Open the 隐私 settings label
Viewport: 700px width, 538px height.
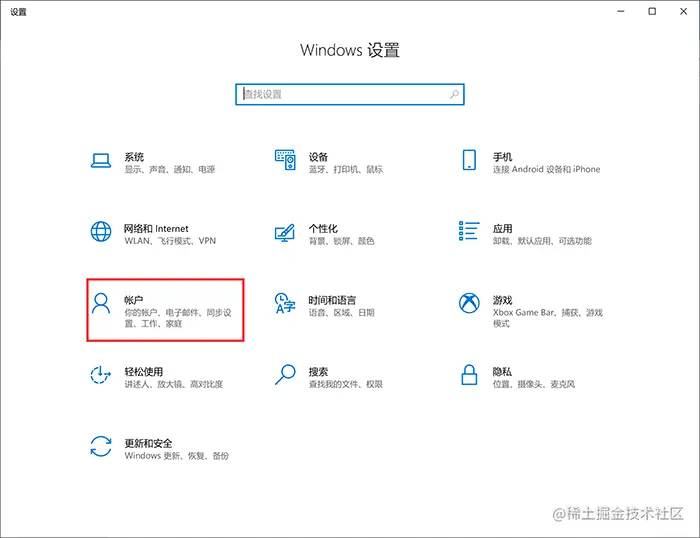[502, 371]
